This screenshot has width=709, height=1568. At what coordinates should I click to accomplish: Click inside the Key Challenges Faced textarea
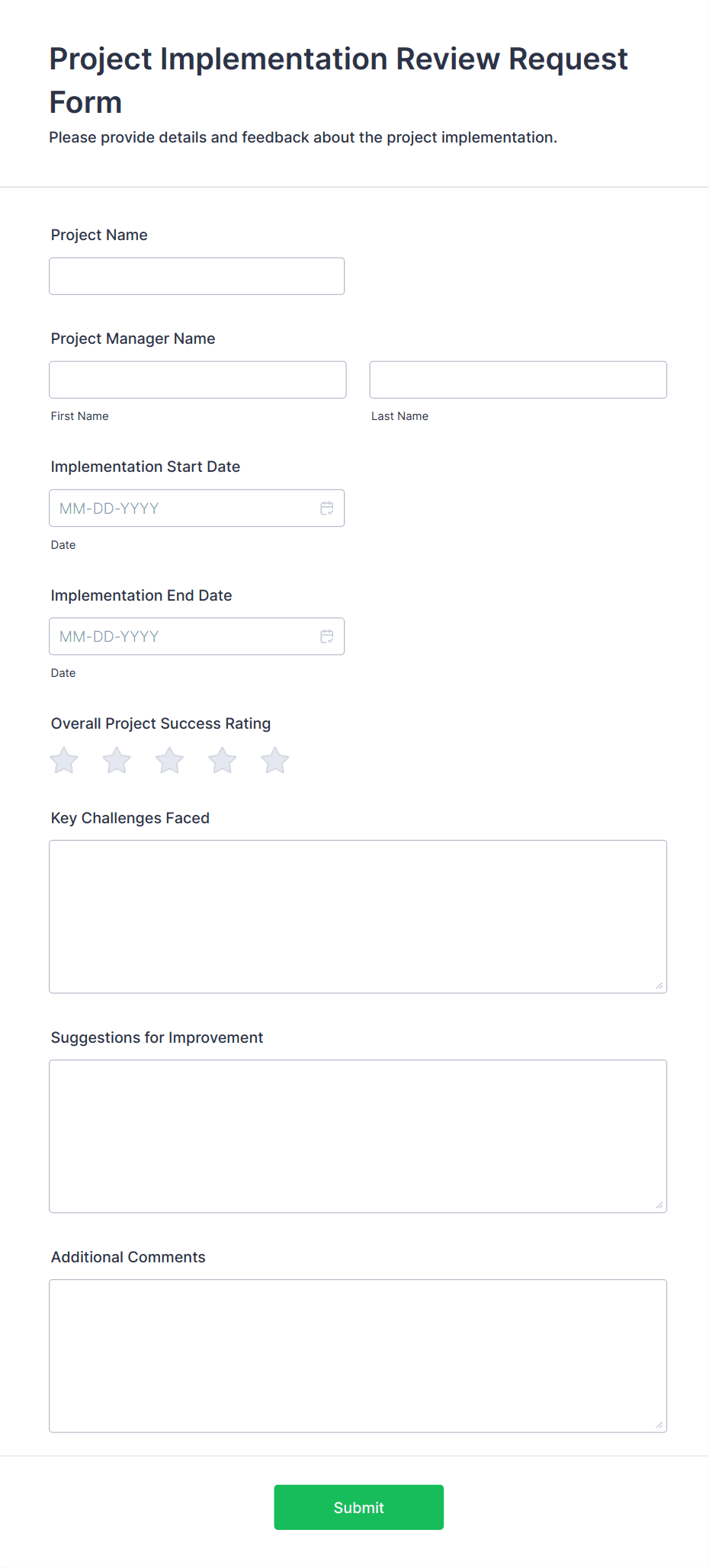(x=358, y=916)
